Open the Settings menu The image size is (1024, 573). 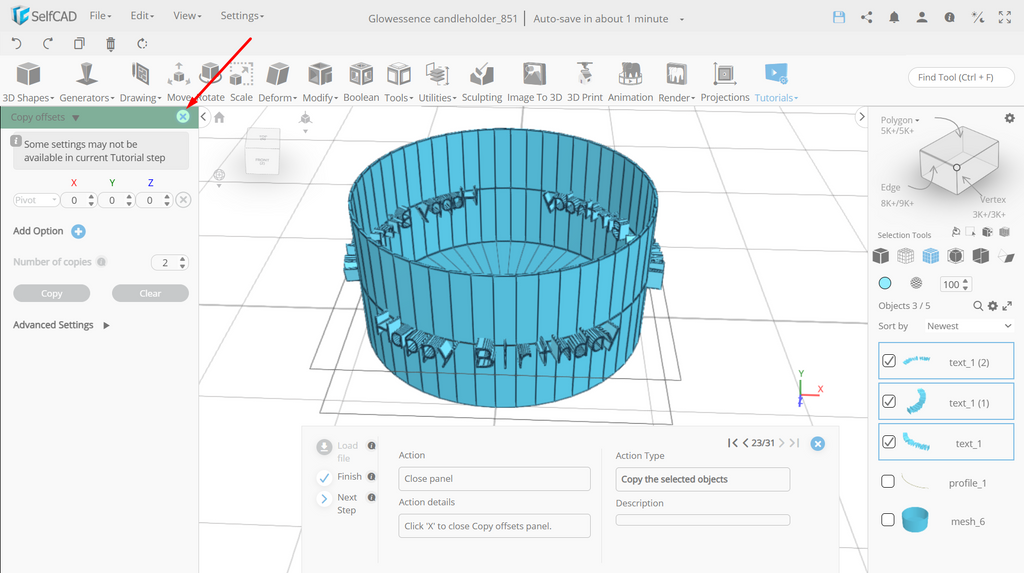242,16
